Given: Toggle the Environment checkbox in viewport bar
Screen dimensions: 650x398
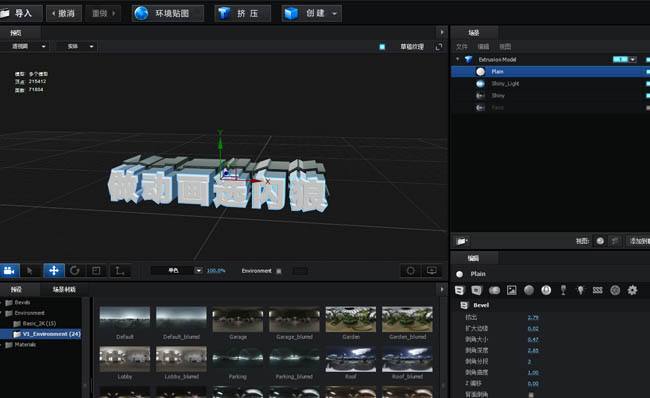Looking at the screenshot, I should (279, 271).
